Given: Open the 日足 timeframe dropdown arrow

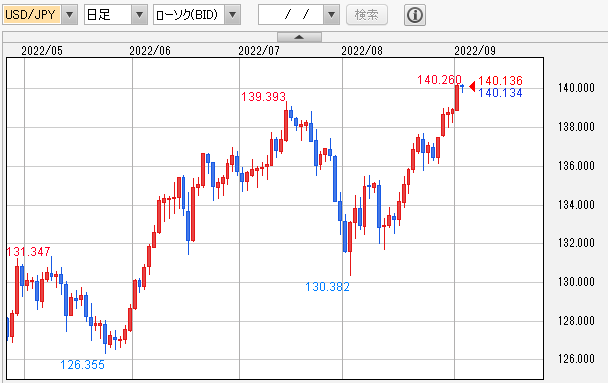Looking at the screenshot, I should 140,15.
